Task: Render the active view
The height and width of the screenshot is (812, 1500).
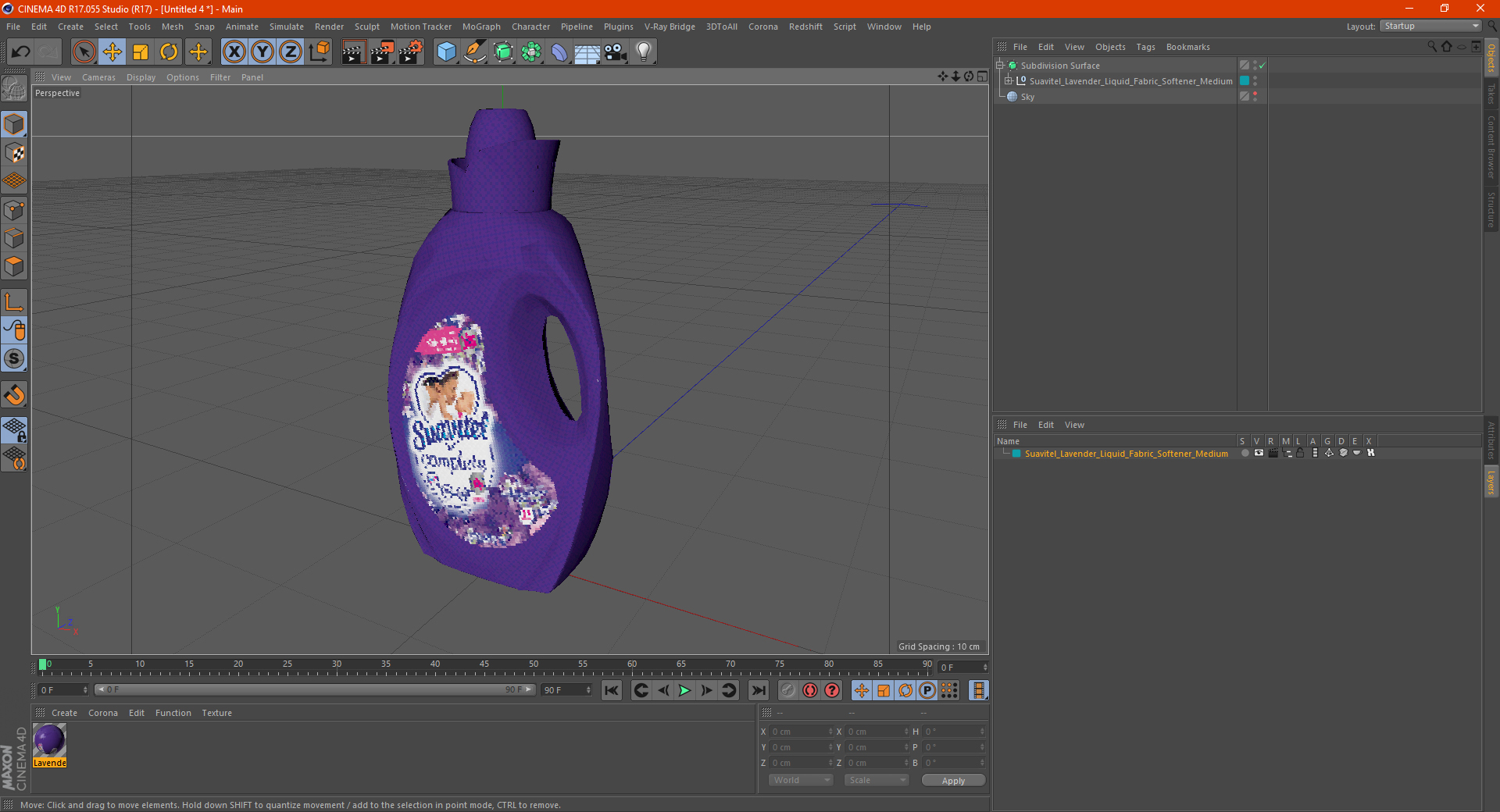Action: coord(353,52)
